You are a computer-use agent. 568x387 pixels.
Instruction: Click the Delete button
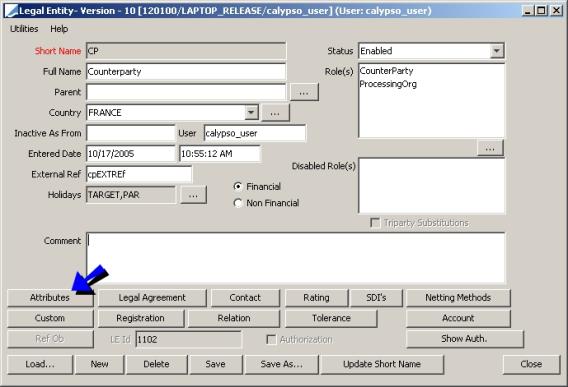click(x=156, y=364)
